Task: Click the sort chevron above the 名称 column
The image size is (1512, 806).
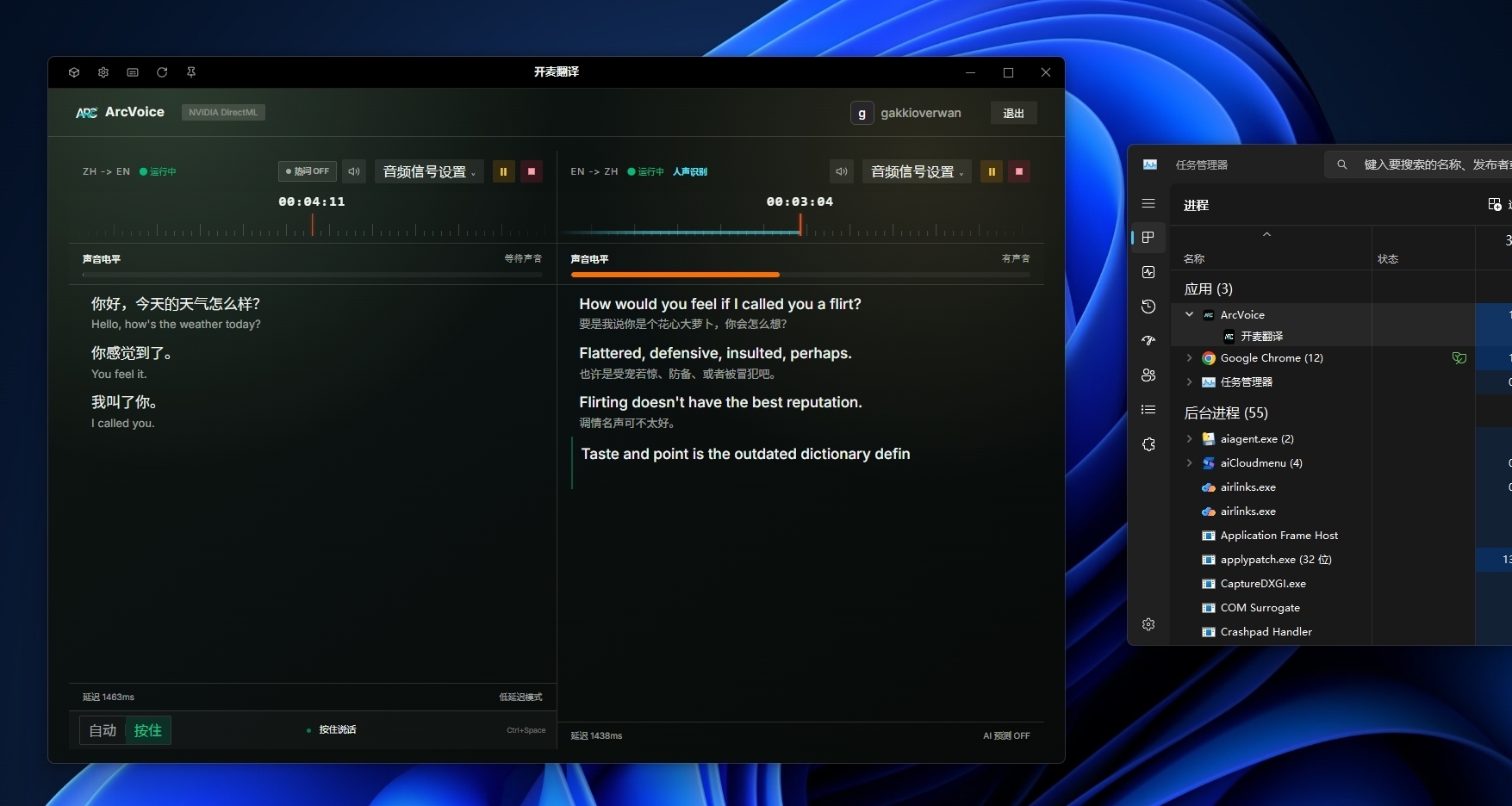Action: [x=1266, y=234]
